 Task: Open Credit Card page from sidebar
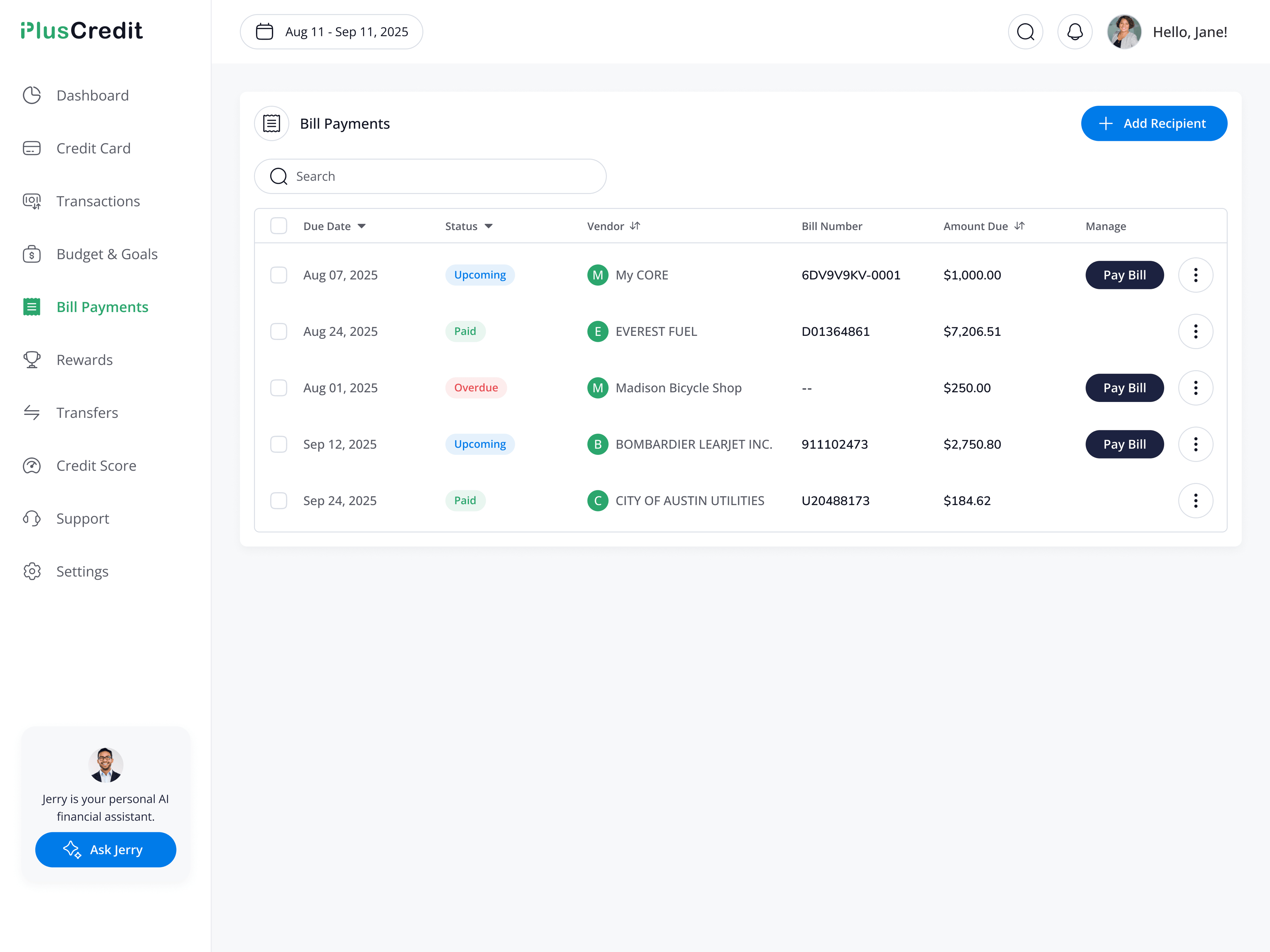(77, 148)
